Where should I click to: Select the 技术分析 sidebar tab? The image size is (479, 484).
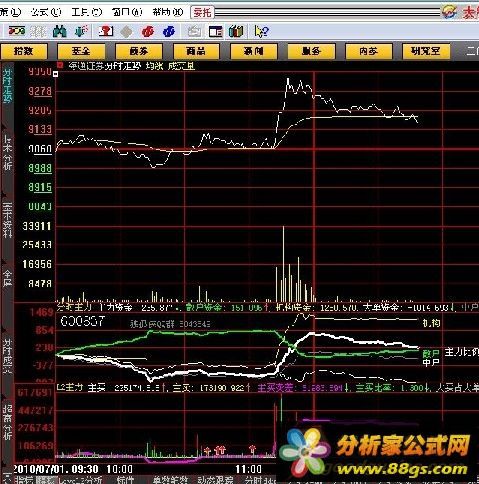tap(7, 153)
